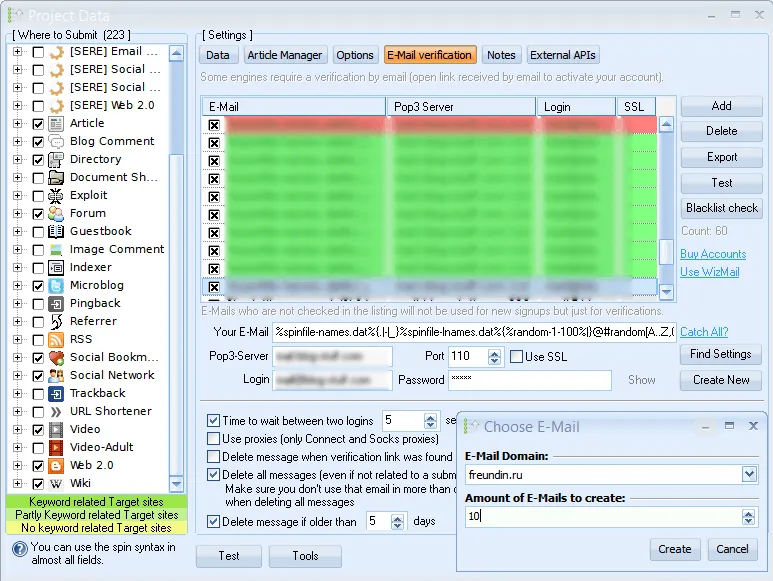
Task: Click the Amount of E-Mails input field
Action: pyautogui.click(x=602, y=517)
